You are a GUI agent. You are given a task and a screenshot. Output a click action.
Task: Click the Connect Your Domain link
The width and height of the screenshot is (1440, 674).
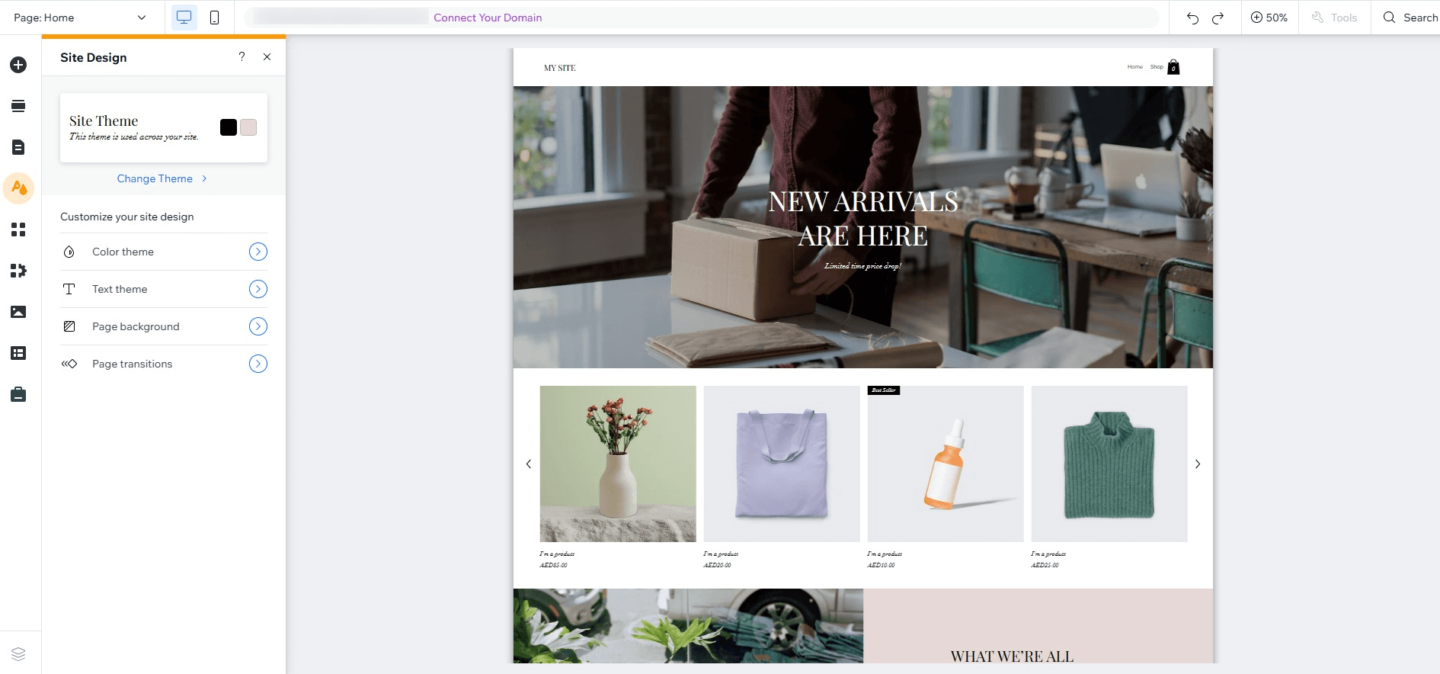[x=488, y=17]
